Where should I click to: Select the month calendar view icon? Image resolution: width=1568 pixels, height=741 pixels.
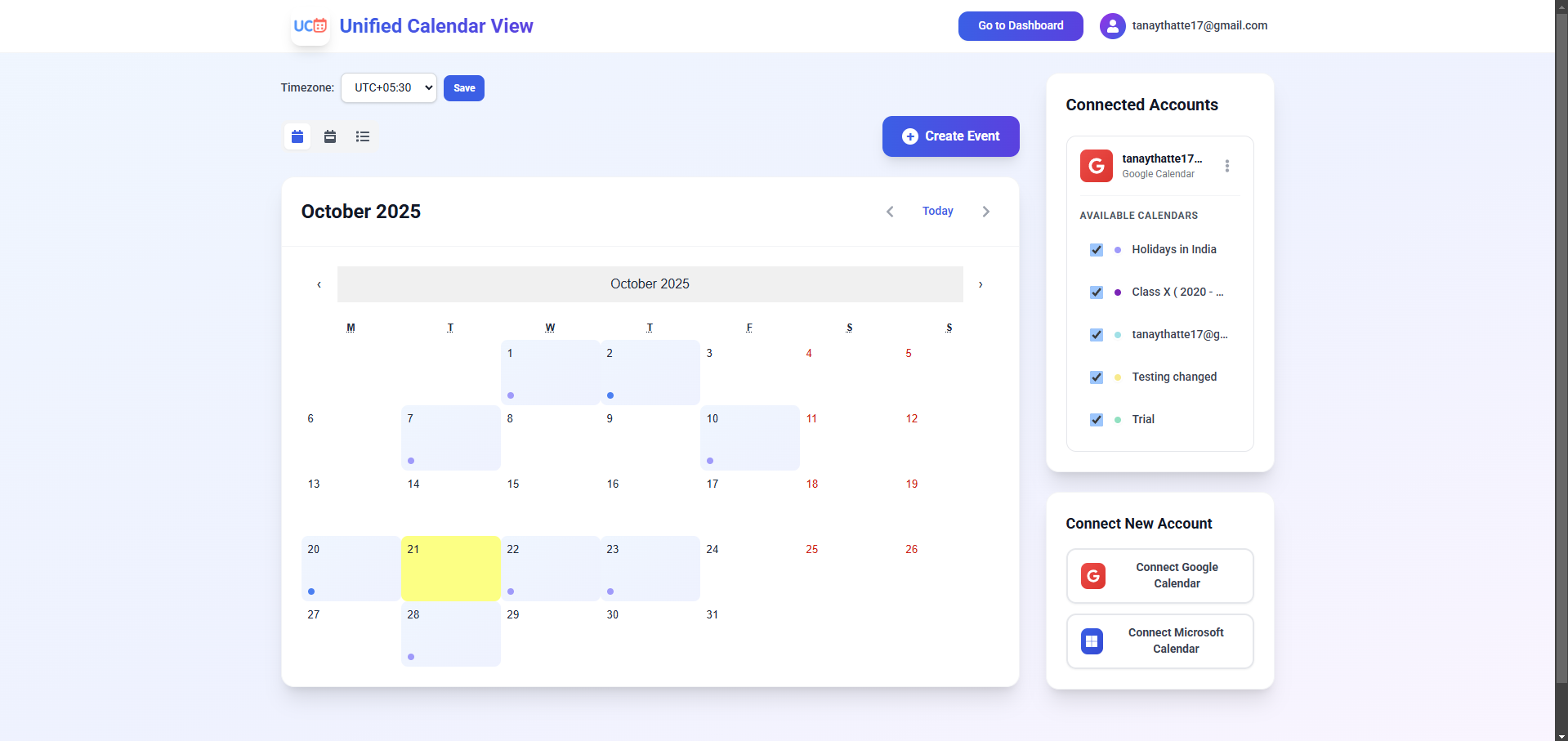(297, 136)
